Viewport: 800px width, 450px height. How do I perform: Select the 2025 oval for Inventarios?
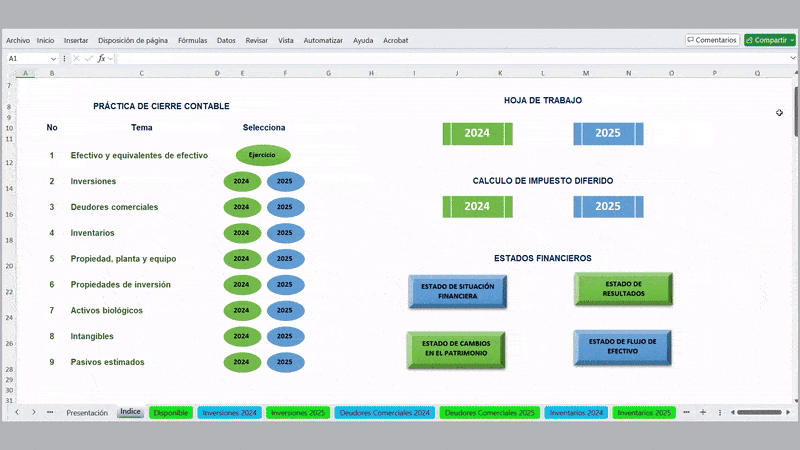pos(285,233)
